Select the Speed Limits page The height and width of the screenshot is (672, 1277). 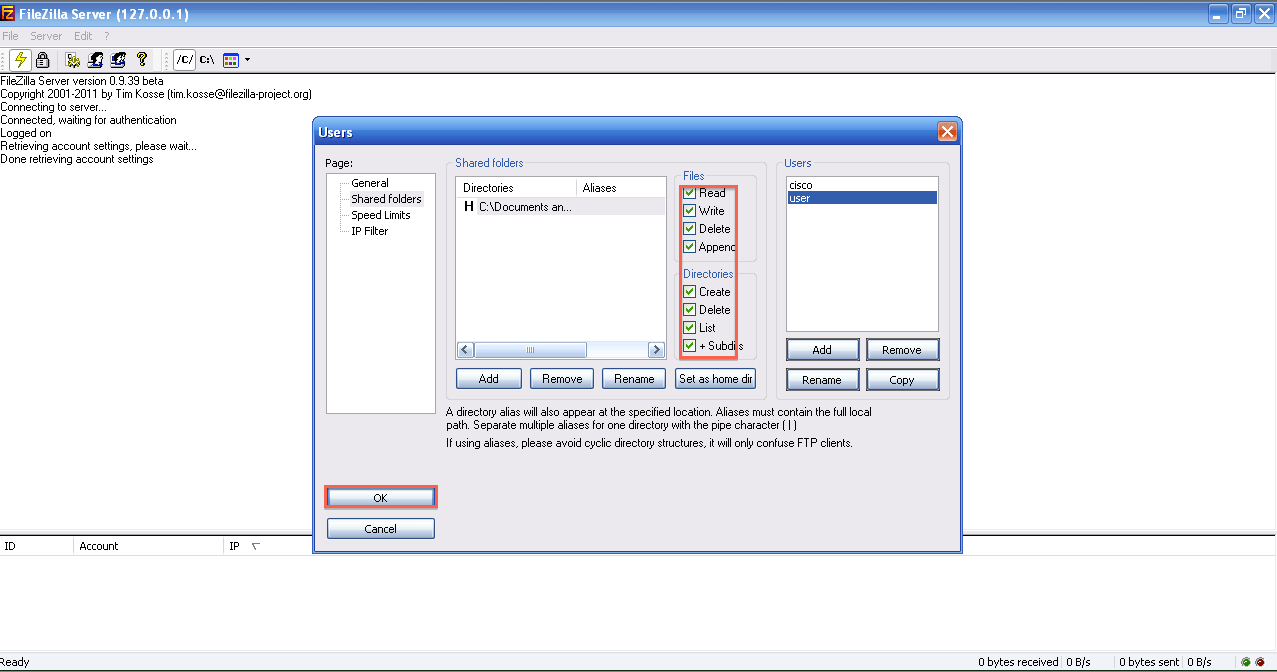point(381,215)
